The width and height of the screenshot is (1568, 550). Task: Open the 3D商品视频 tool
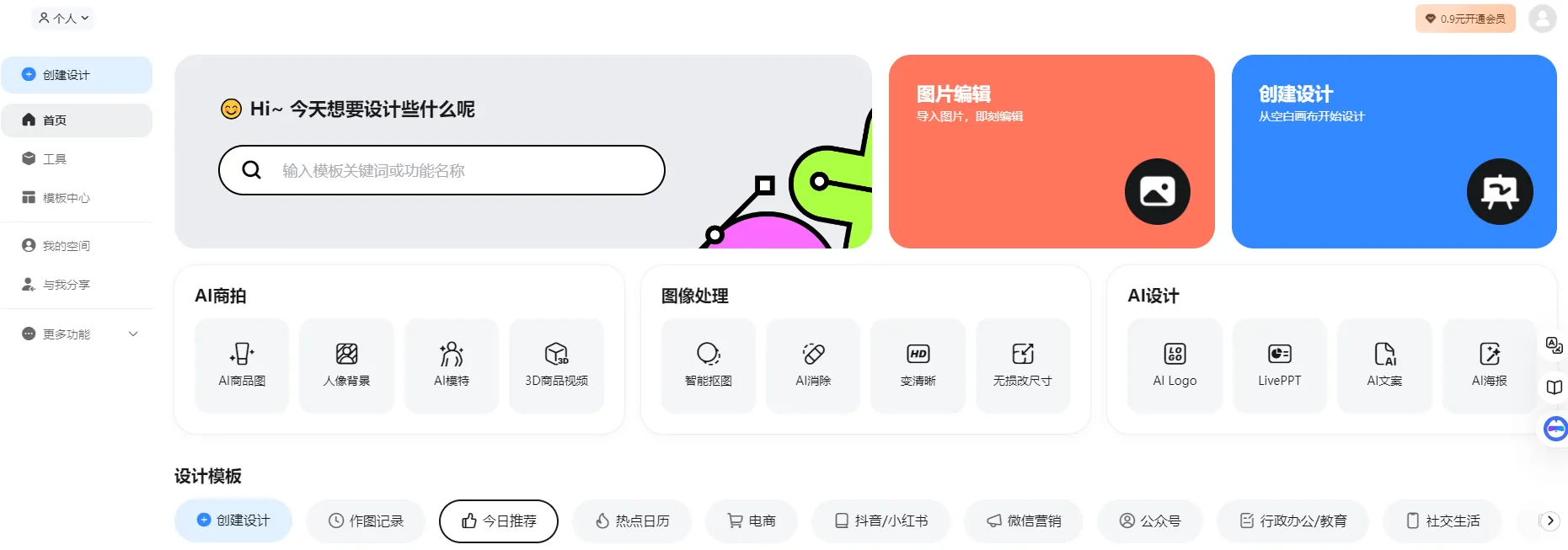tap(556, 366)
